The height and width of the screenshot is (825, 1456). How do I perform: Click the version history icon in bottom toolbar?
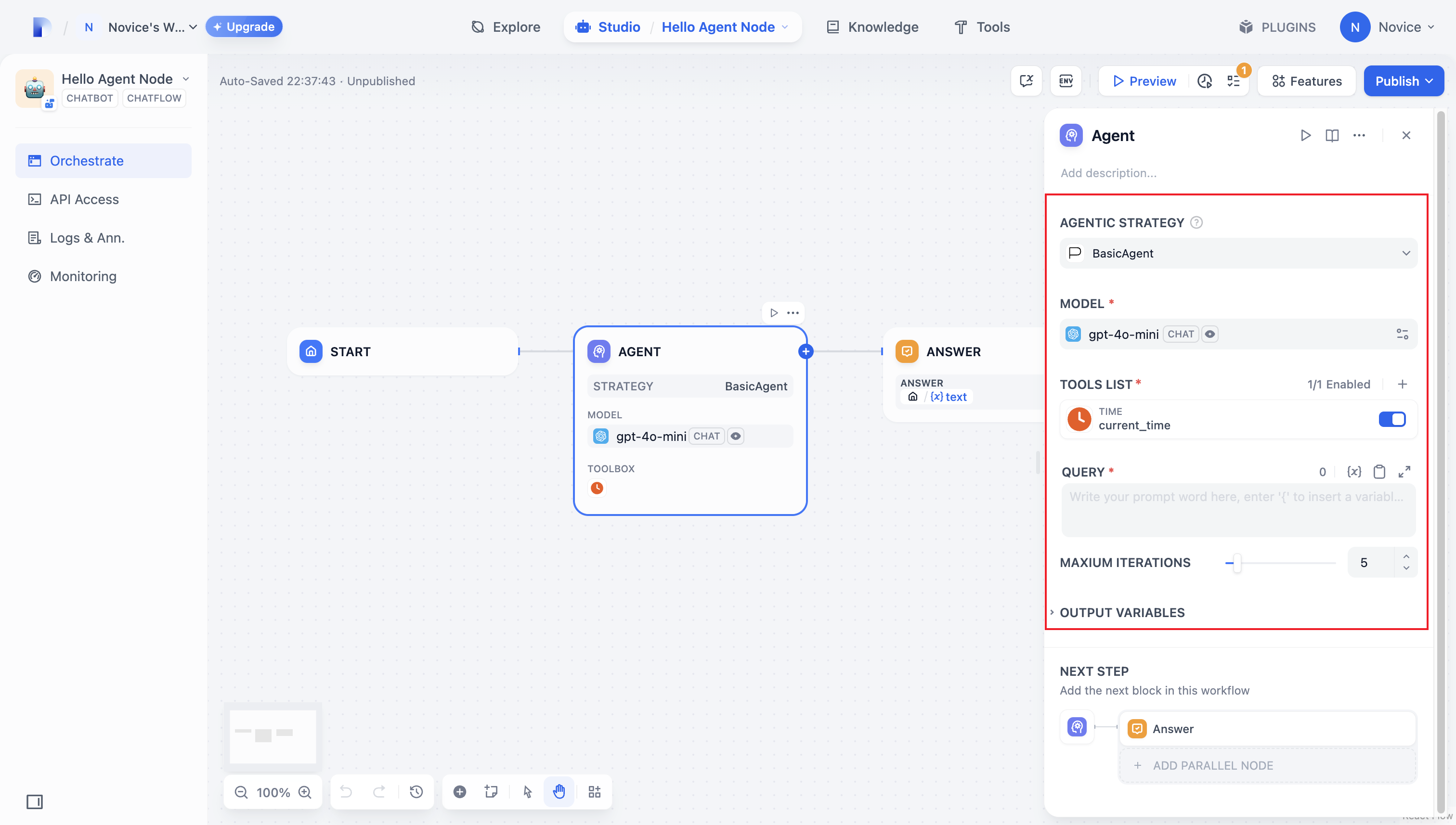coord(416,792)
